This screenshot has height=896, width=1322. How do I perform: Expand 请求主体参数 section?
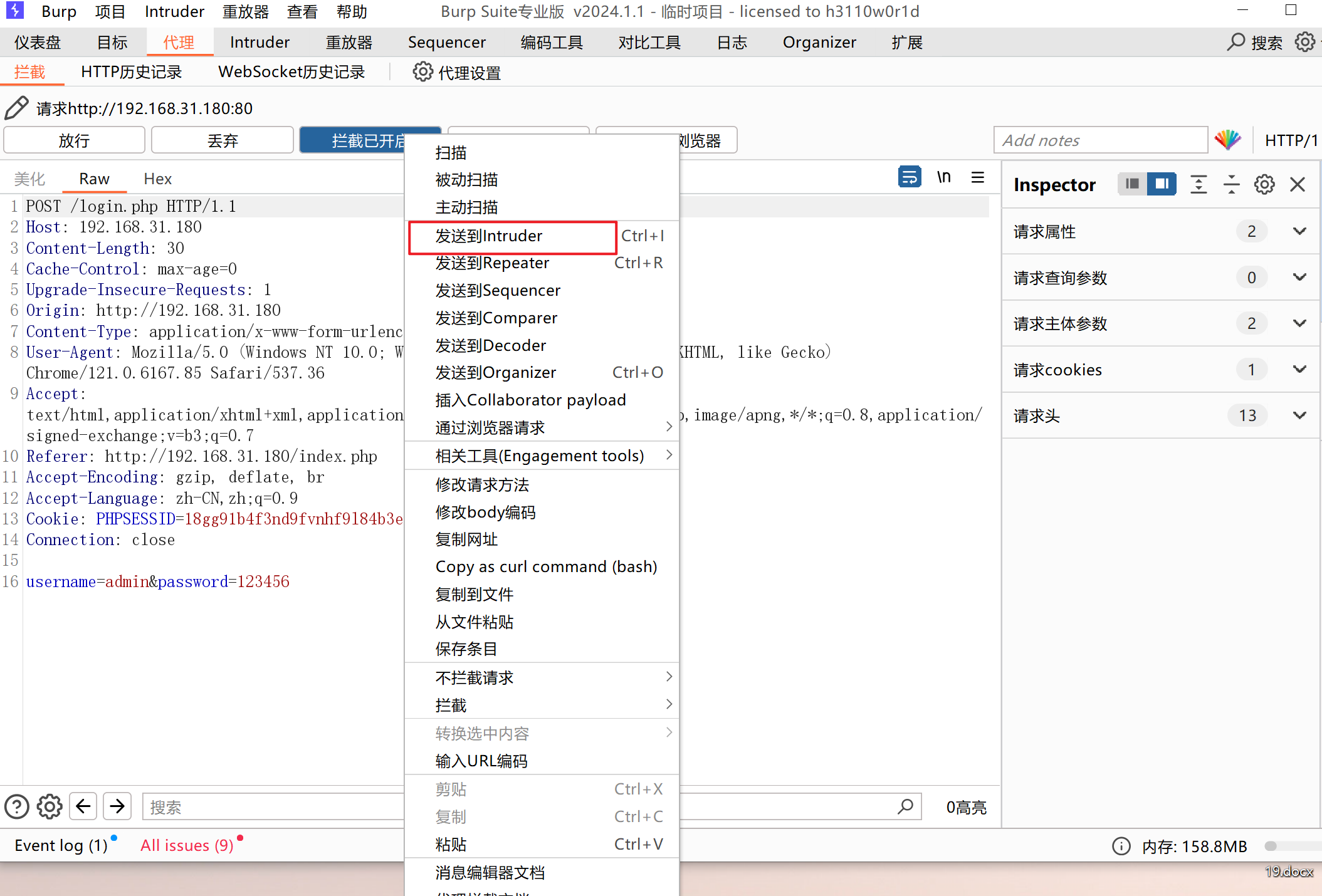pyautogui.click(x=1299, y=323)
